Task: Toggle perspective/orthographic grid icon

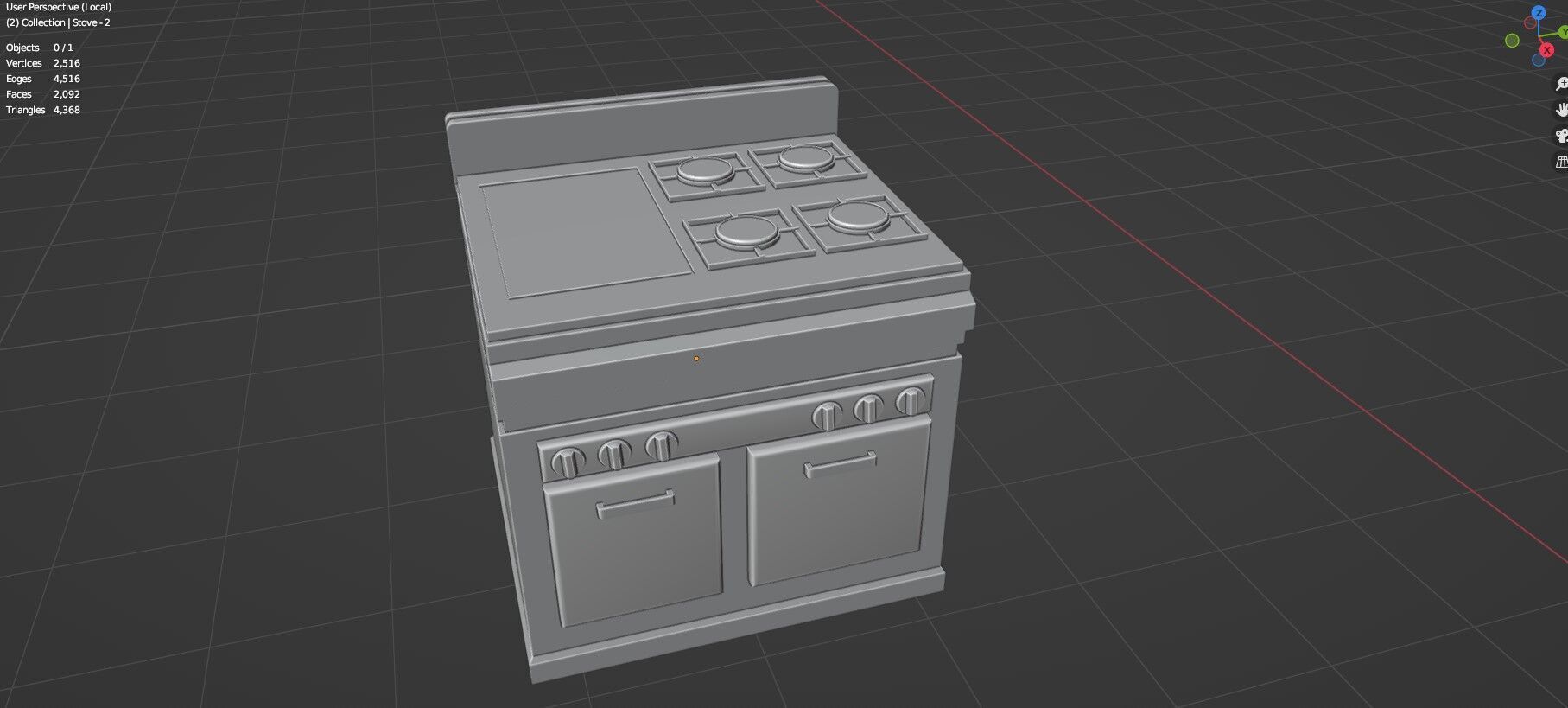Action: [1561, 162]
